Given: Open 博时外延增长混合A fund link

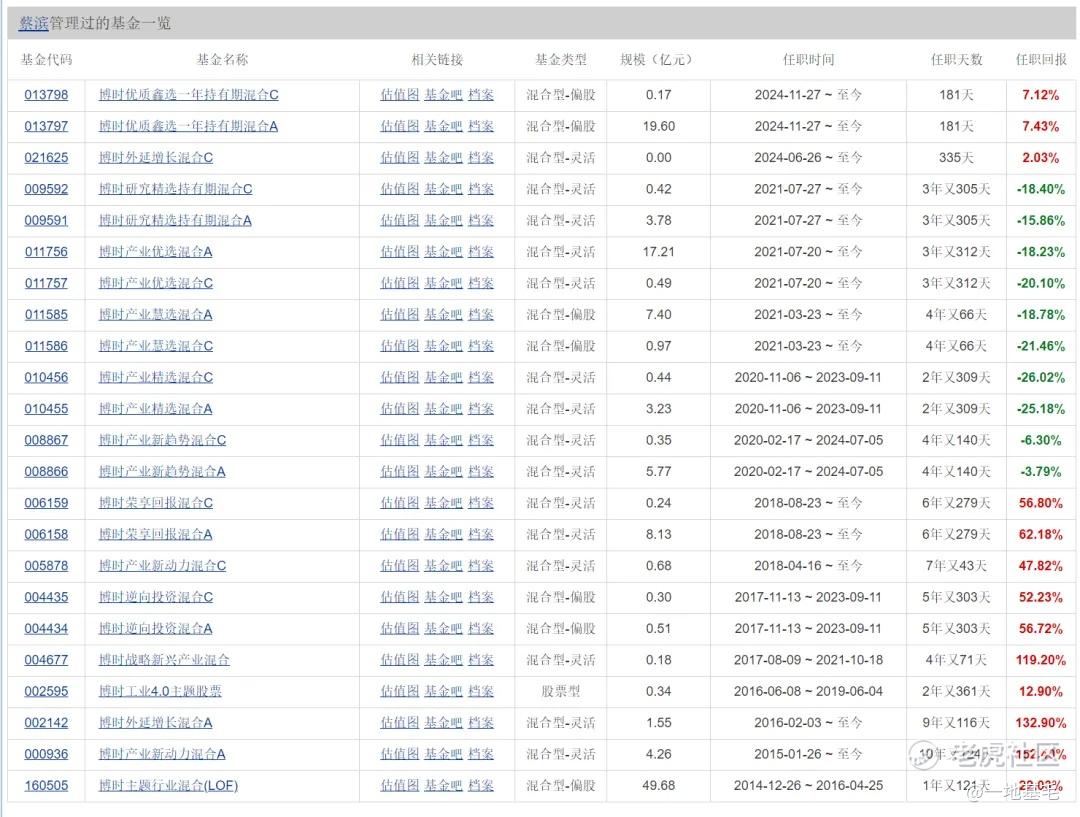Looking at the screenshot, I should pyautogui.click(x=155, y=723).
